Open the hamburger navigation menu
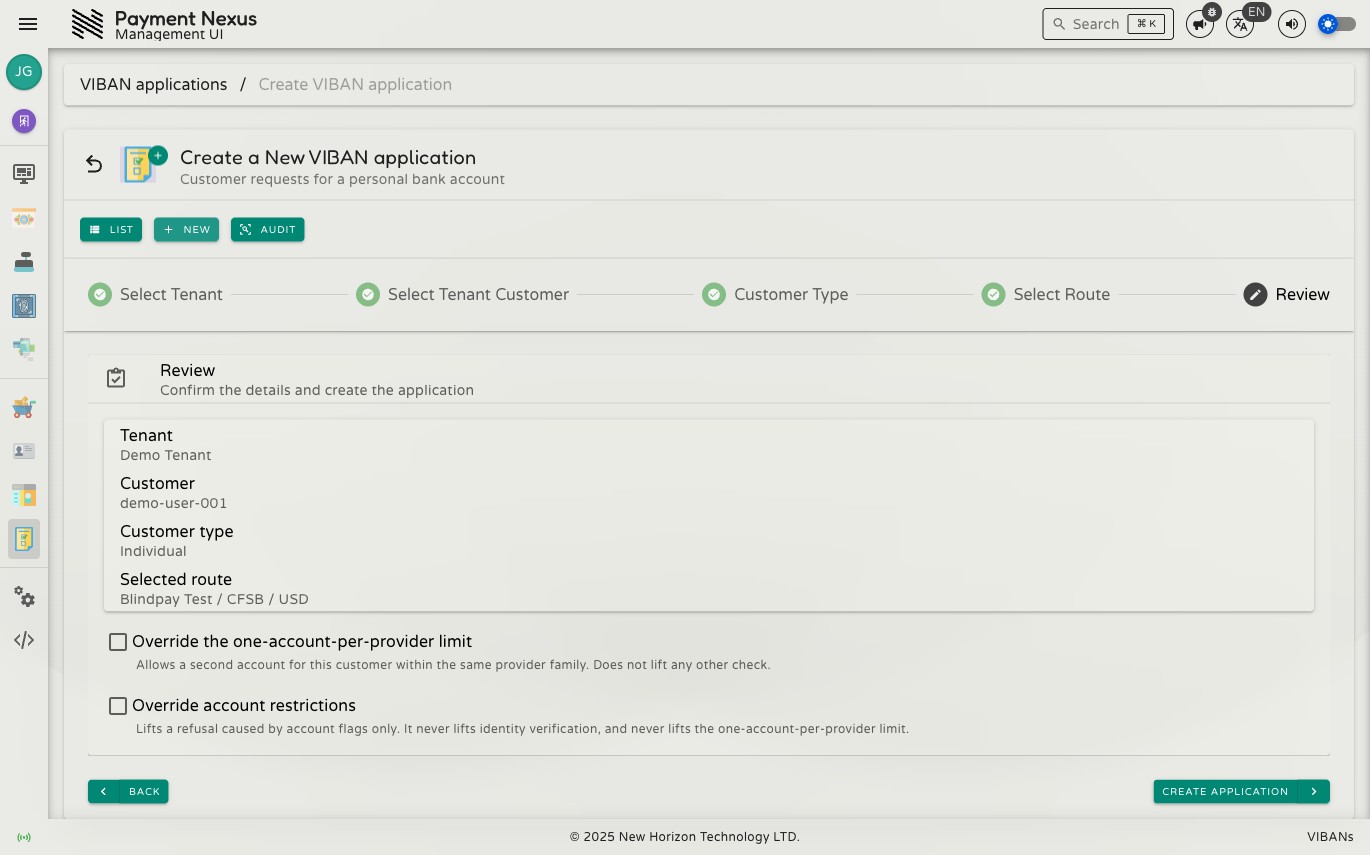The image size is (1370, 855). (x=28, y=24)
